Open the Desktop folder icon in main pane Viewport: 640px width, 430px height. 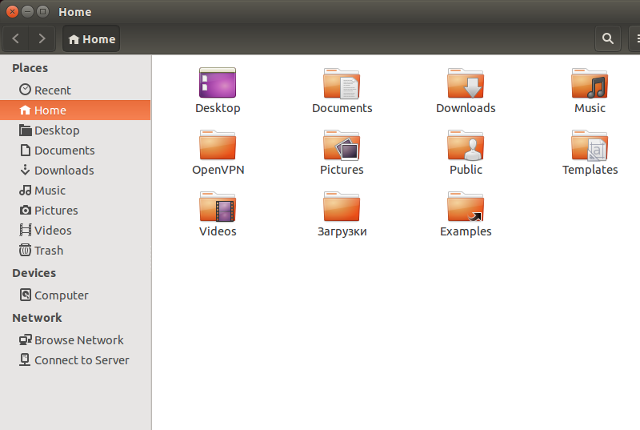(218, 83)
